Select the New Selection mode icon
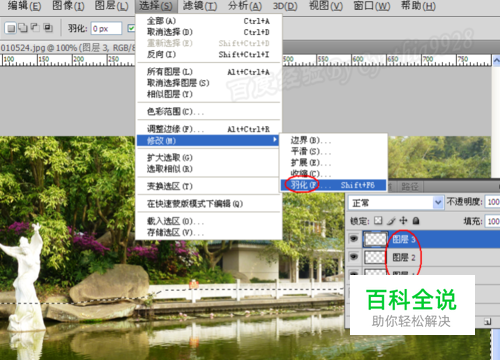 pyautogui.click(x=11, y=28)
